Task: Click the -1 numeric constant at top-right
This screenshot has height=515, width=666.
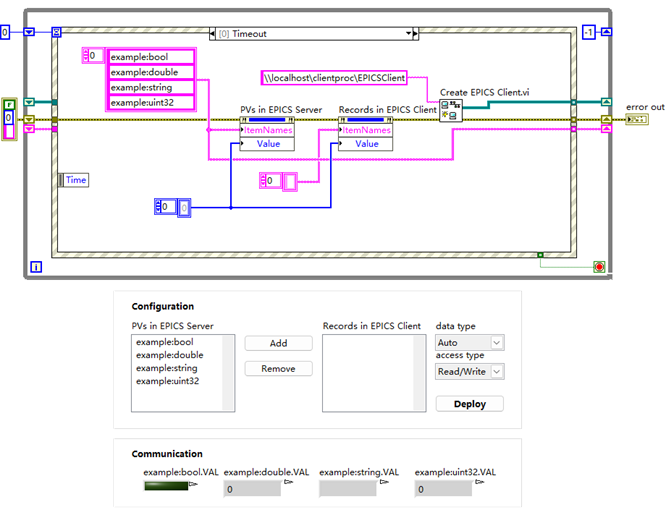Action: pyautogui.click(x=588, y=32)
